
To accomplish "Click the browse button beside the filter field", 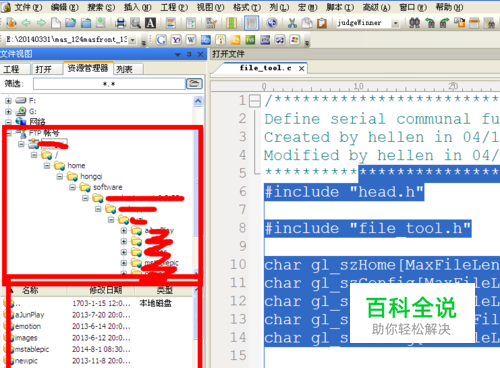I will coord(194,83).
